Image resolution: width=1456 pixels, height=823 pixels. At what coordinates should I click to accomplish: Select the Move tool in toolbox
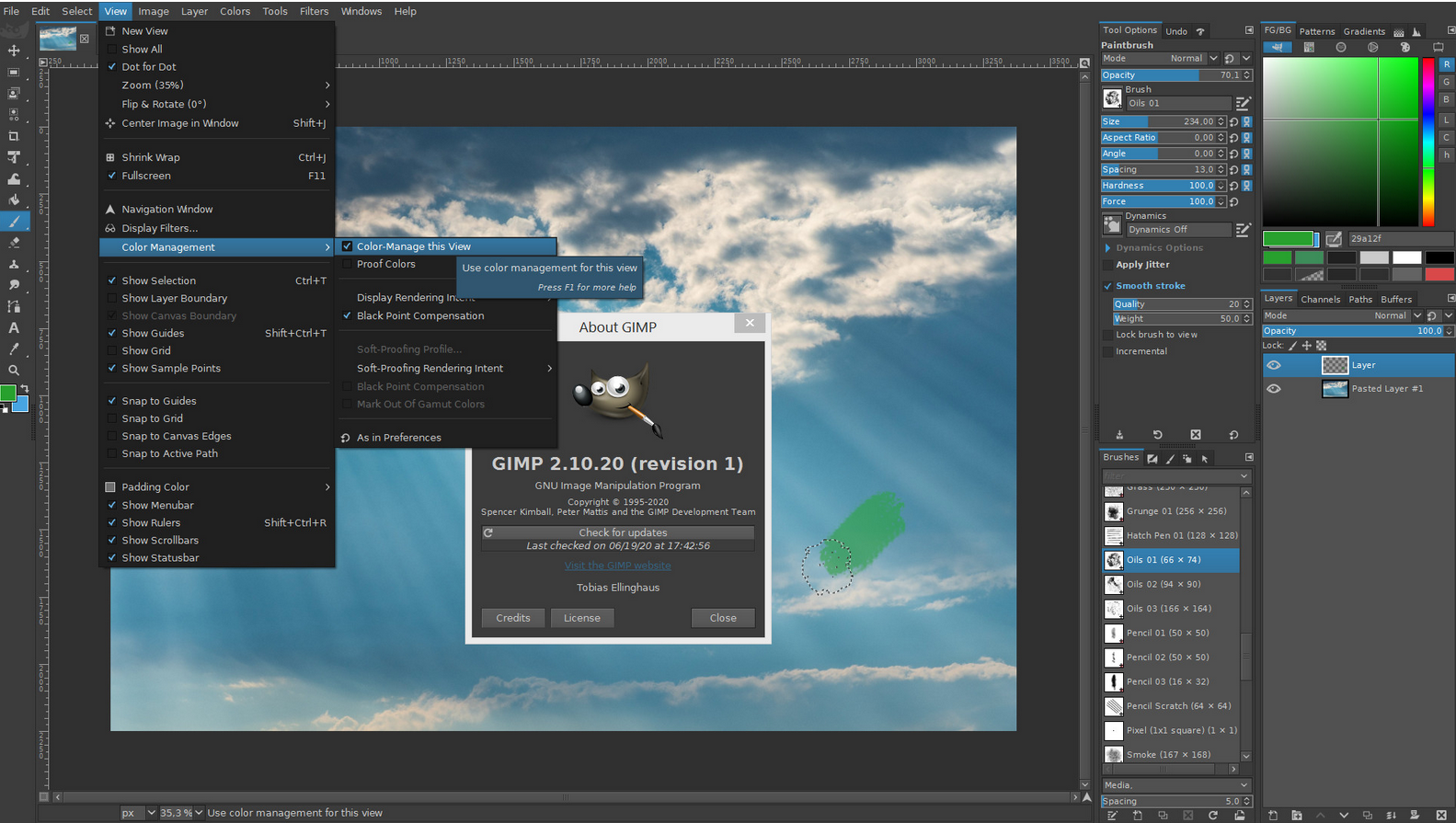[x=14, y=51]
